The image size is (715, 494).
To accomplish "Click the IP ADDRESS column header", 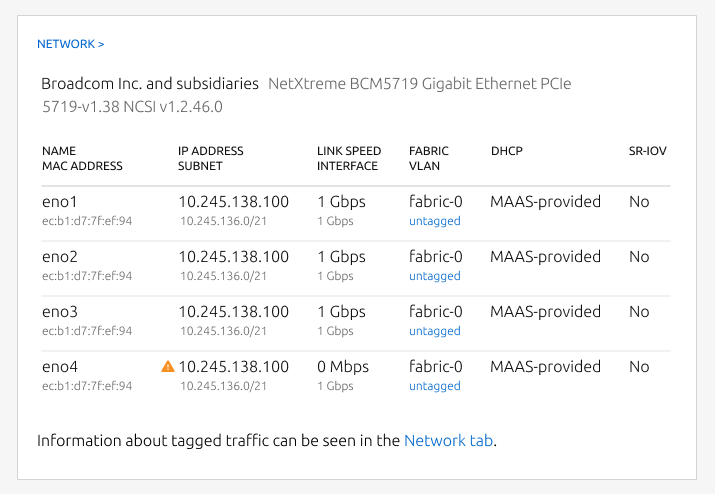I will tap(210, 151).
